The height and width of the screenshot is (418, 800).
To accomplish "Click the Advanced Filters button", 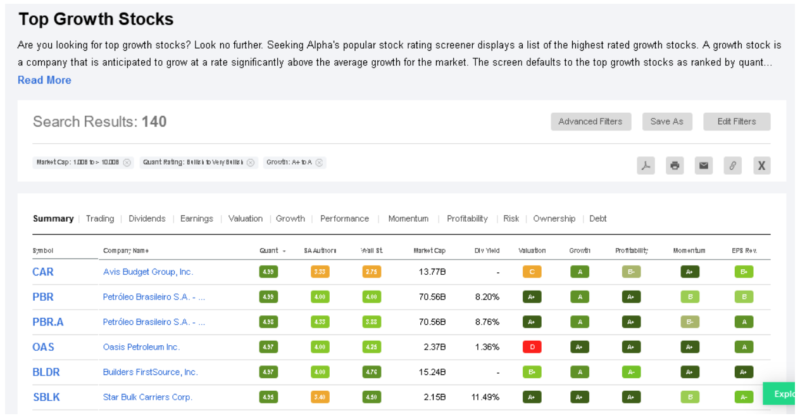I will (x=591, y=121).
